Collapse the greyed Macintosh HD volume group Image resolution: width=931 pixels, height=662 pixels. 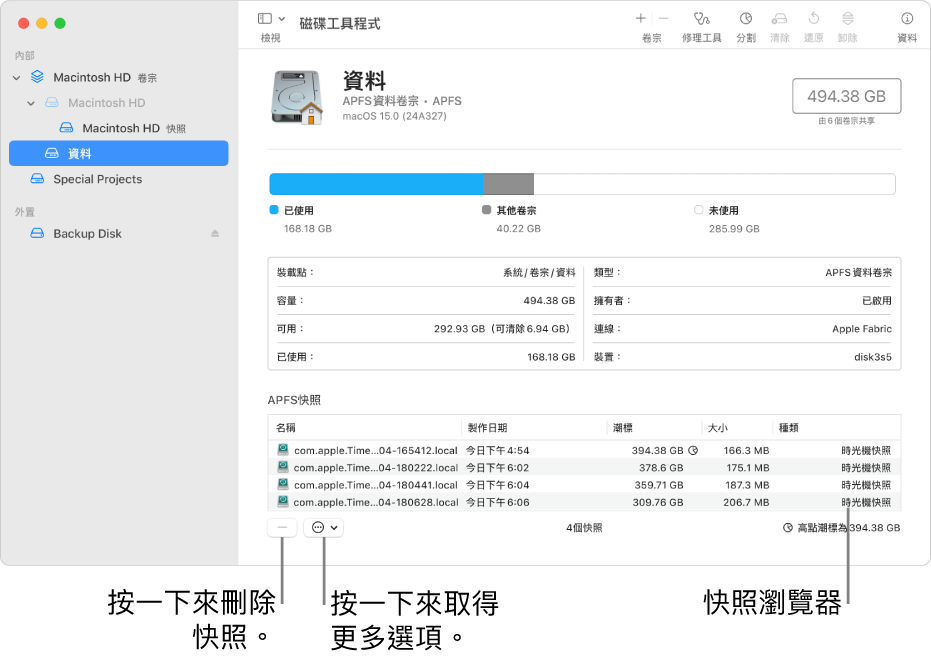click(31, 103)
